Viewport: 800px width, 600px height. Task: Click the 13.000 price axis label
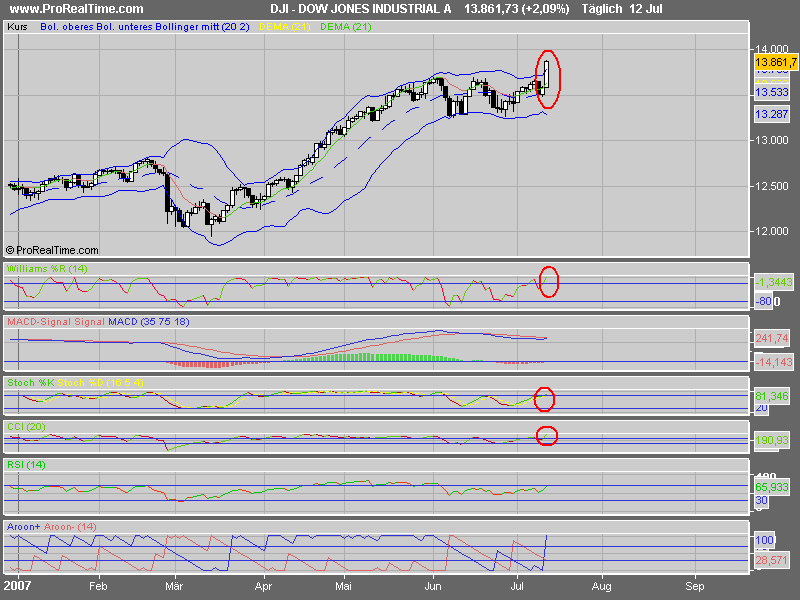[771, 140]
